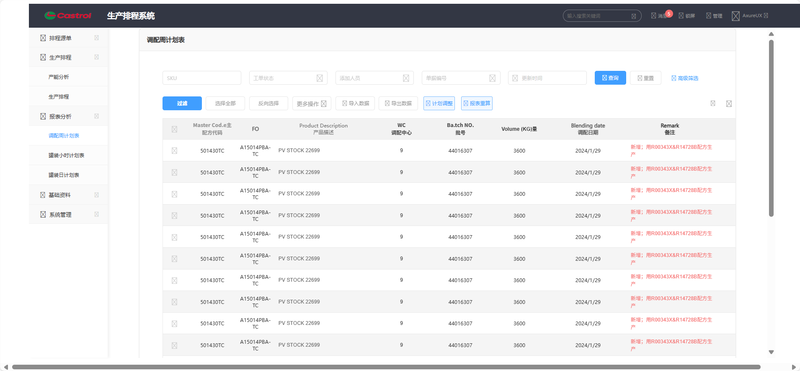Image resolution: width=800 pixels, height=371 pixels.
Task: Expand the 系统管理 sidebar group arrow
Action: tap(96, 214)
